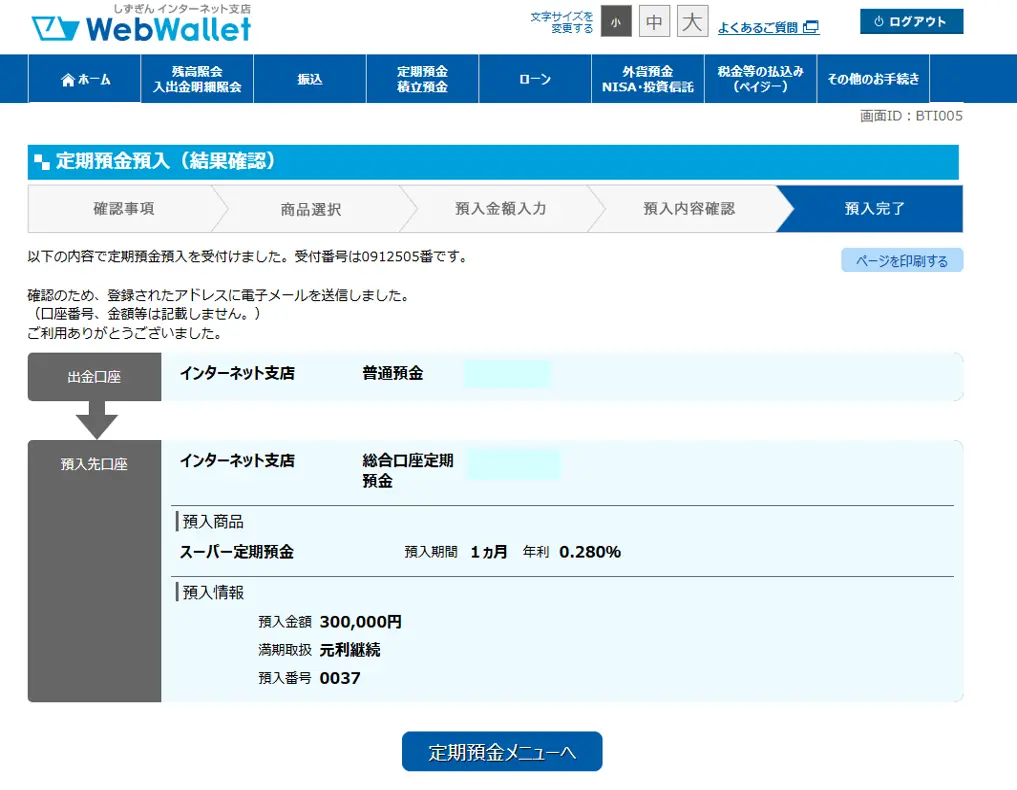This screenshot has height=790, width=1017.
Task: Click the 確認事項 progress step
Action: tap(123, 209)
